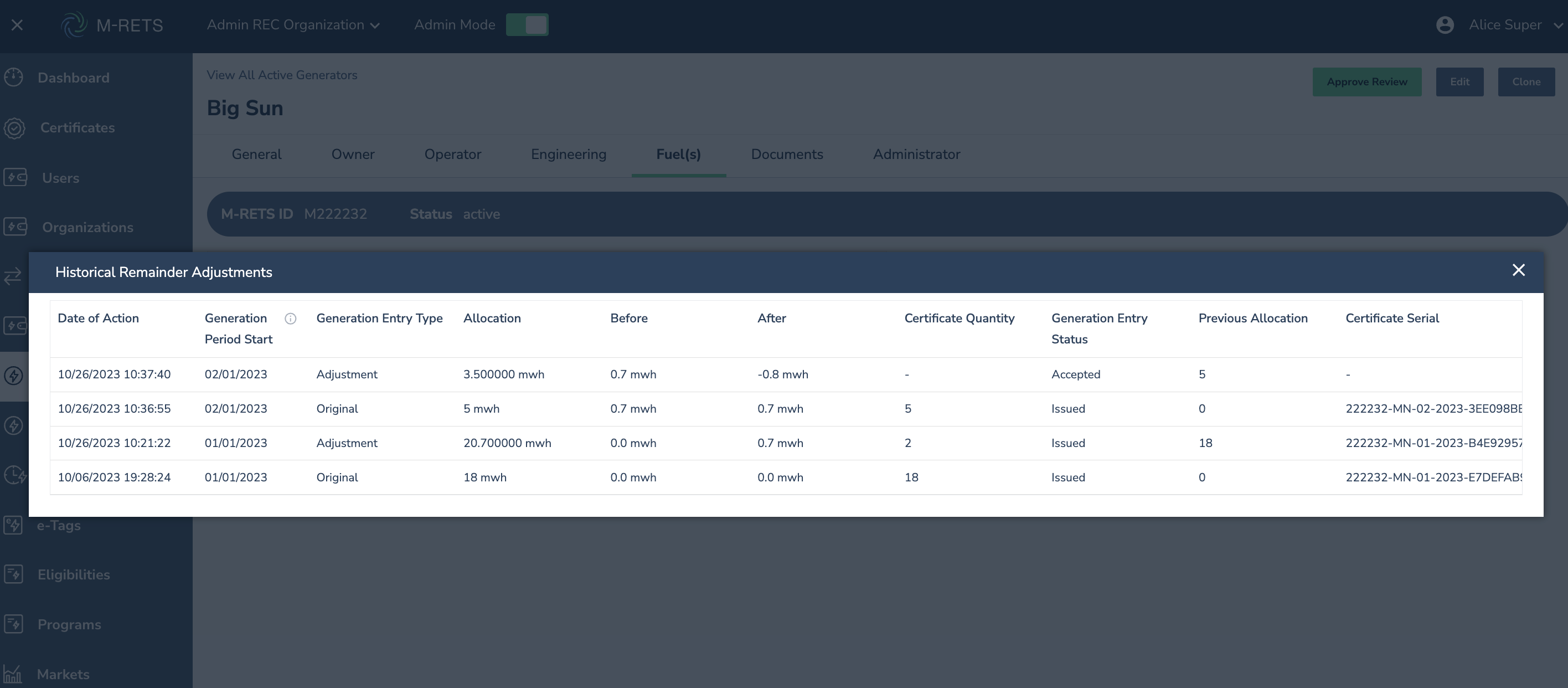The height and width of the screenshot is (688, 1568).
Task: Click the Eligibilities sidebar icon
Action: tap(13, 574)
